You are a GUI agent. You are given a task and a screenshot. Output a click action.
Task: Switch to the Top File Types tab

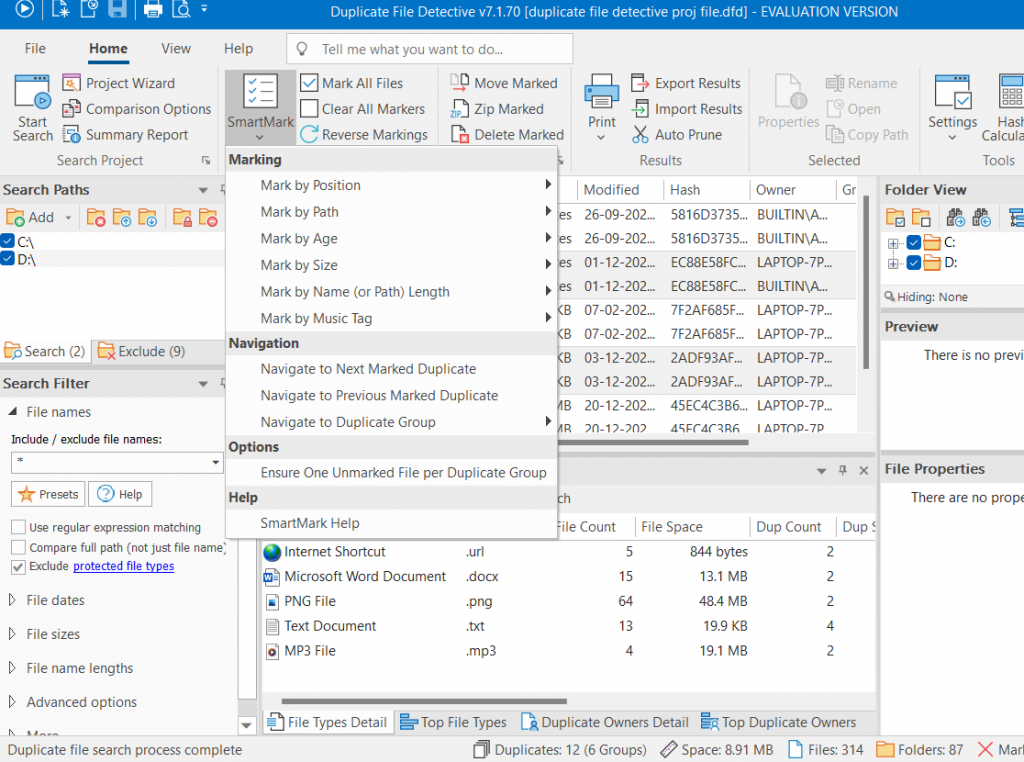453,722
